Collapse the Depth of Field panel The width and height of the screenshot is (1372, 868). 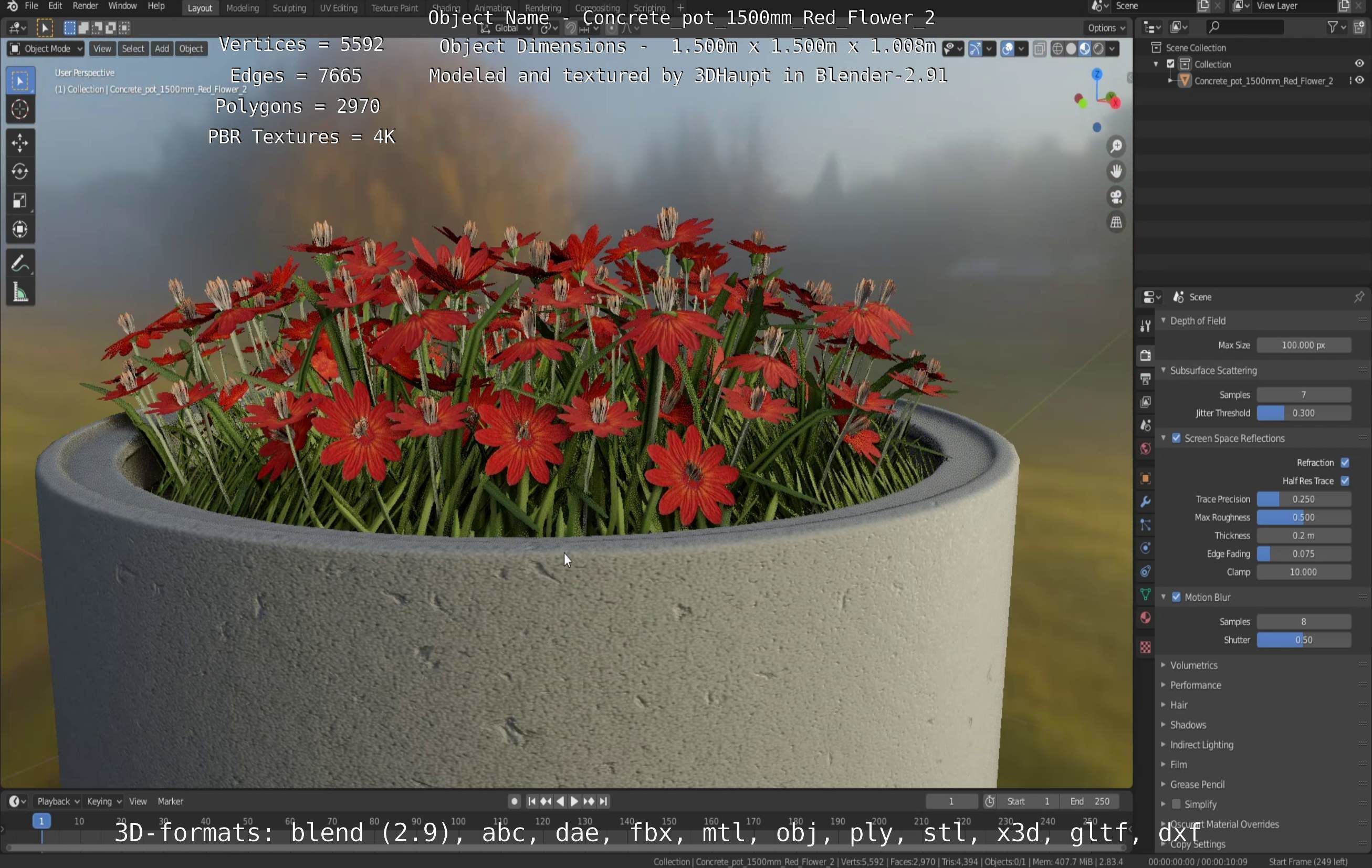click(x=1164, y=321)
